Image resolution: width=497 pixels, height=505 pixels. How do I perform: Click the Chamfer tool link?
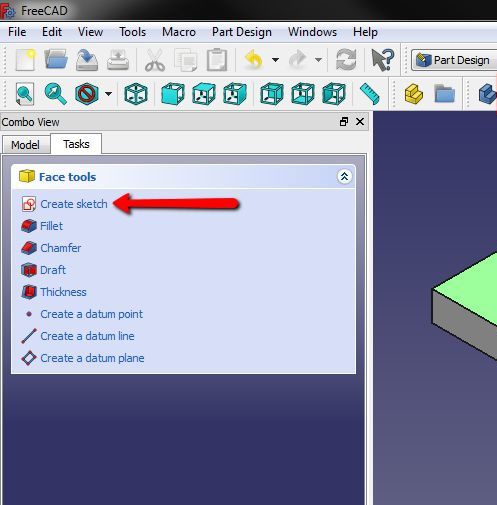coord(60,248)
